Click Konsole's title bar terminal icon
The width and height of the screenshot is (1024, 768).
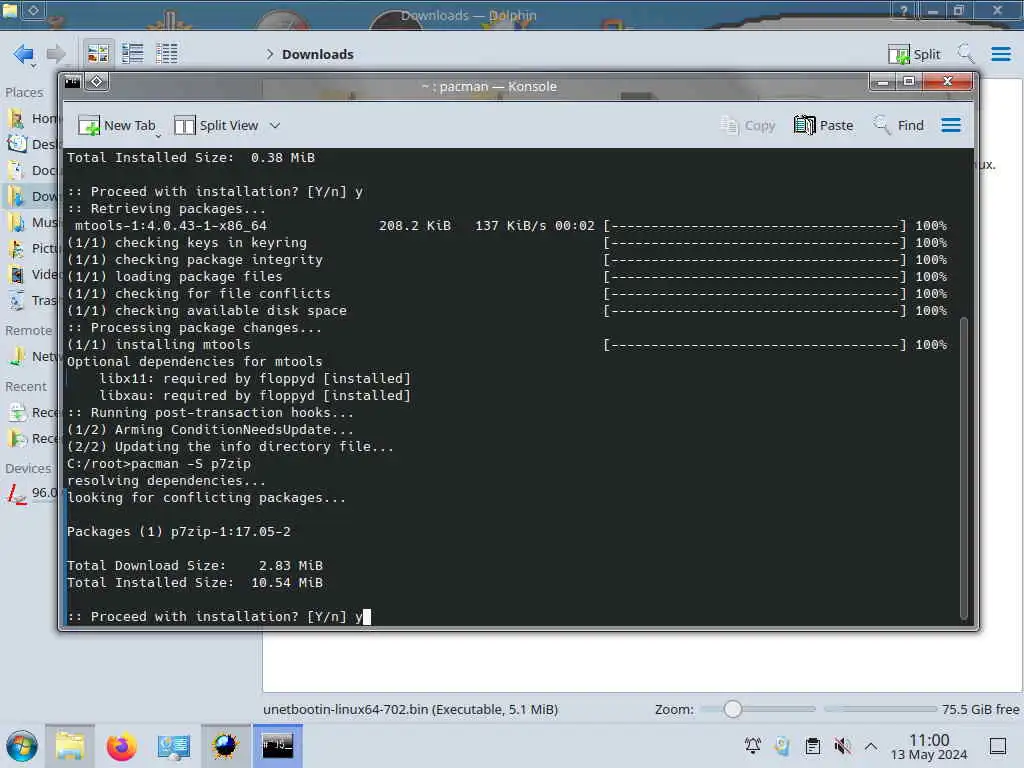(72, 82)
